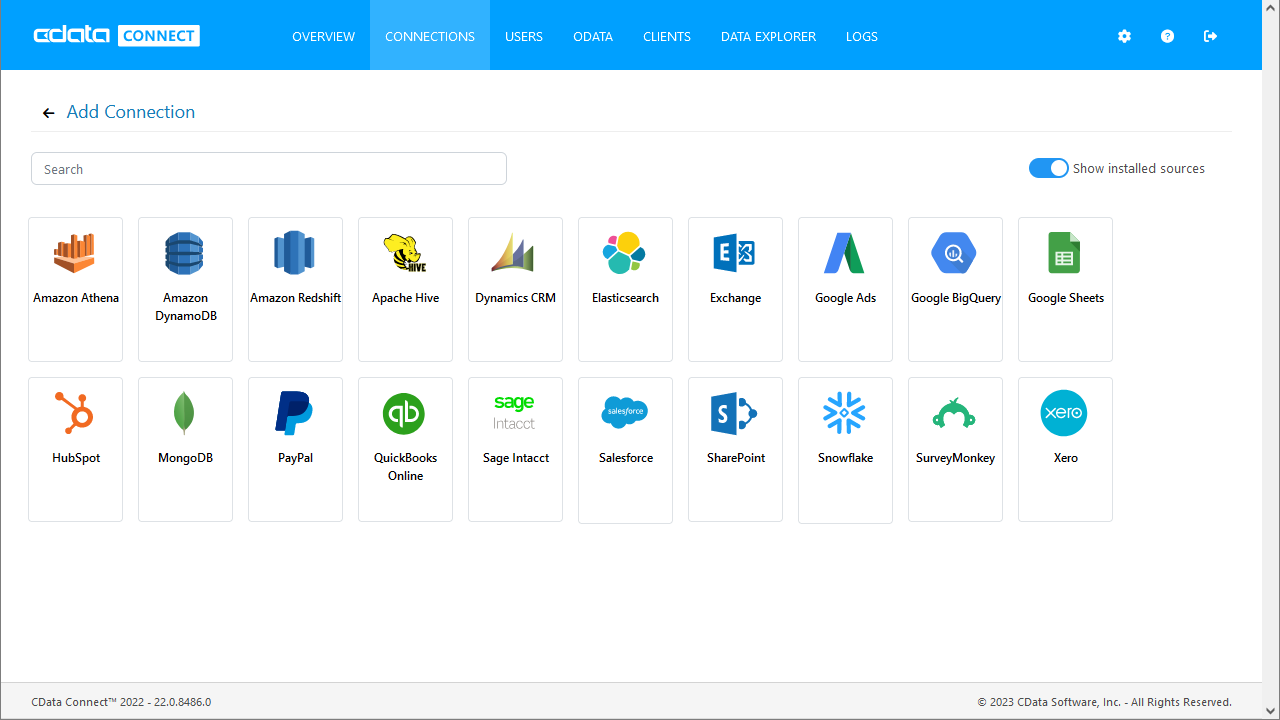Choose the Amazon DynamoDB data source
The height and width of the screenshot is (720, 1280).
[185, 289]
